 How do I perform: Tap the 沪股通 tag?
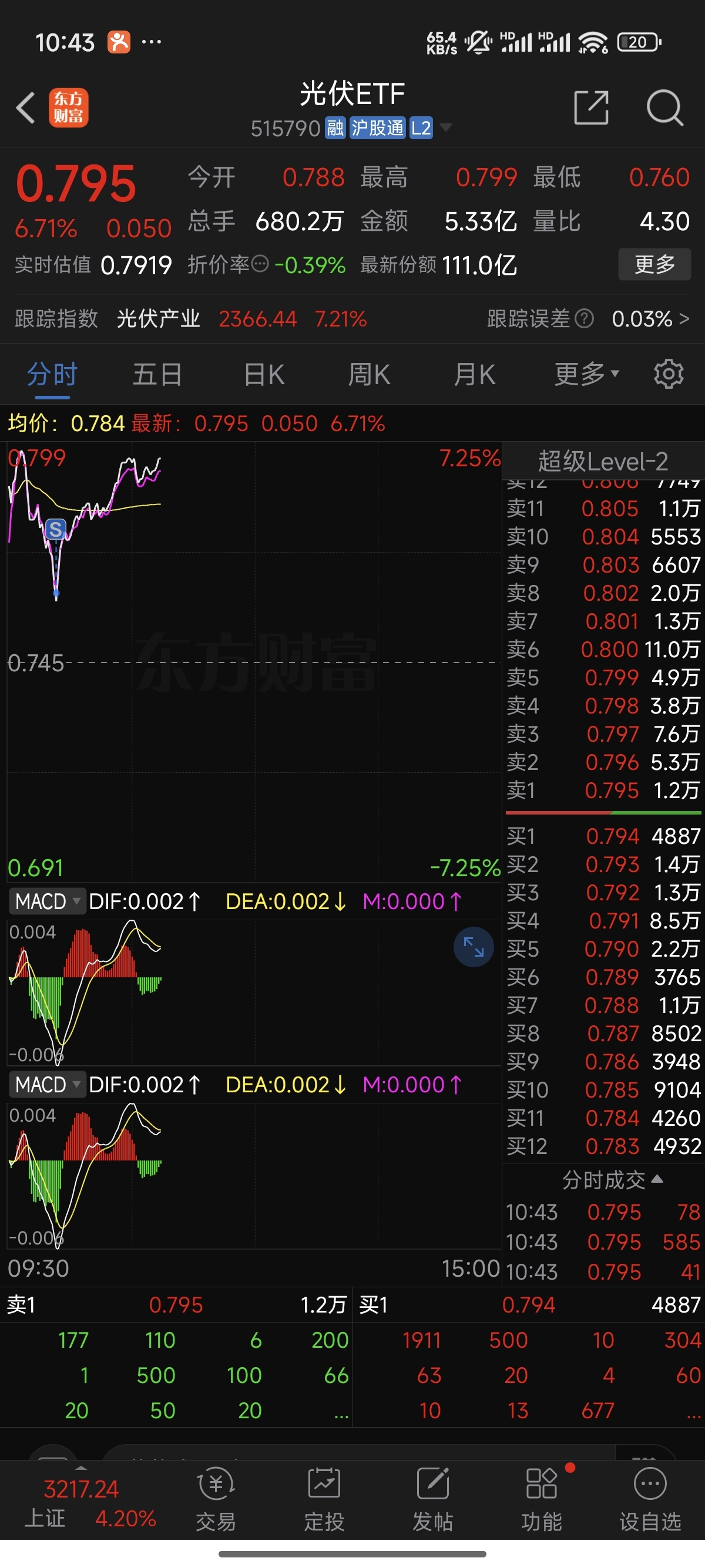[377, 128]
